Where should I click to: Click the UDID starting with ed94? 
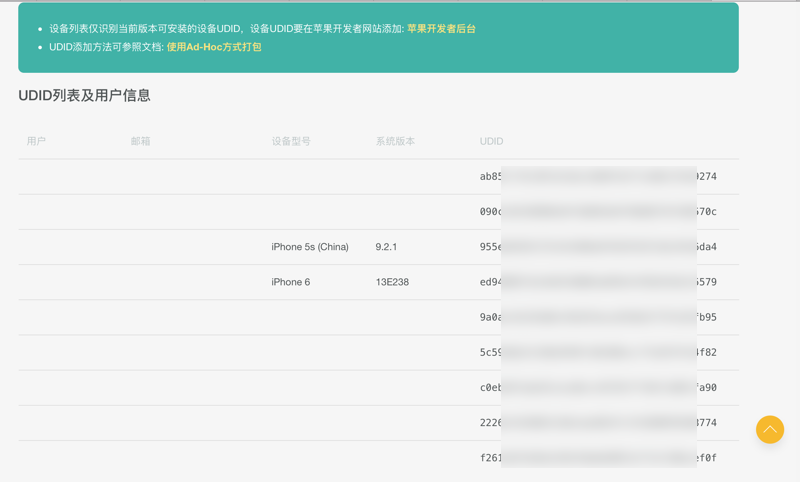coord(598,282)
